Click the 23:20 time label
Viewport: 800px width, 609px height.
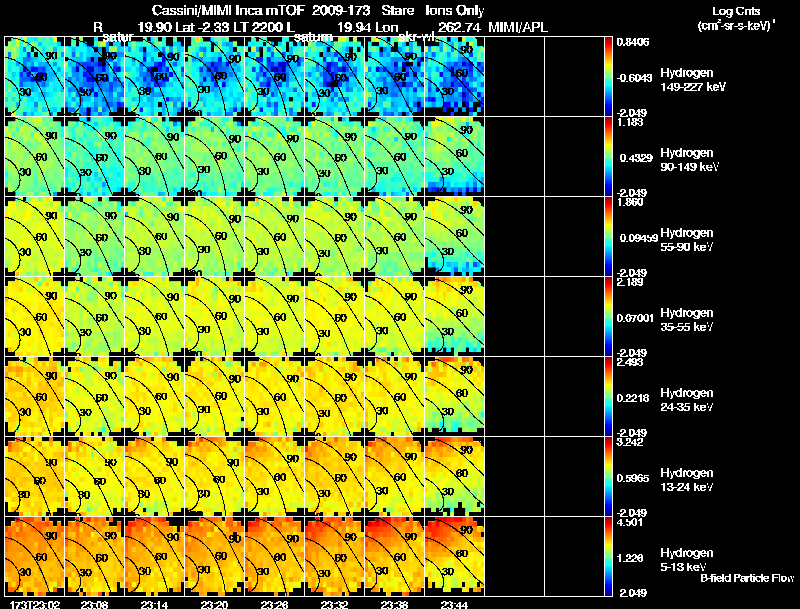click(214, 604)
